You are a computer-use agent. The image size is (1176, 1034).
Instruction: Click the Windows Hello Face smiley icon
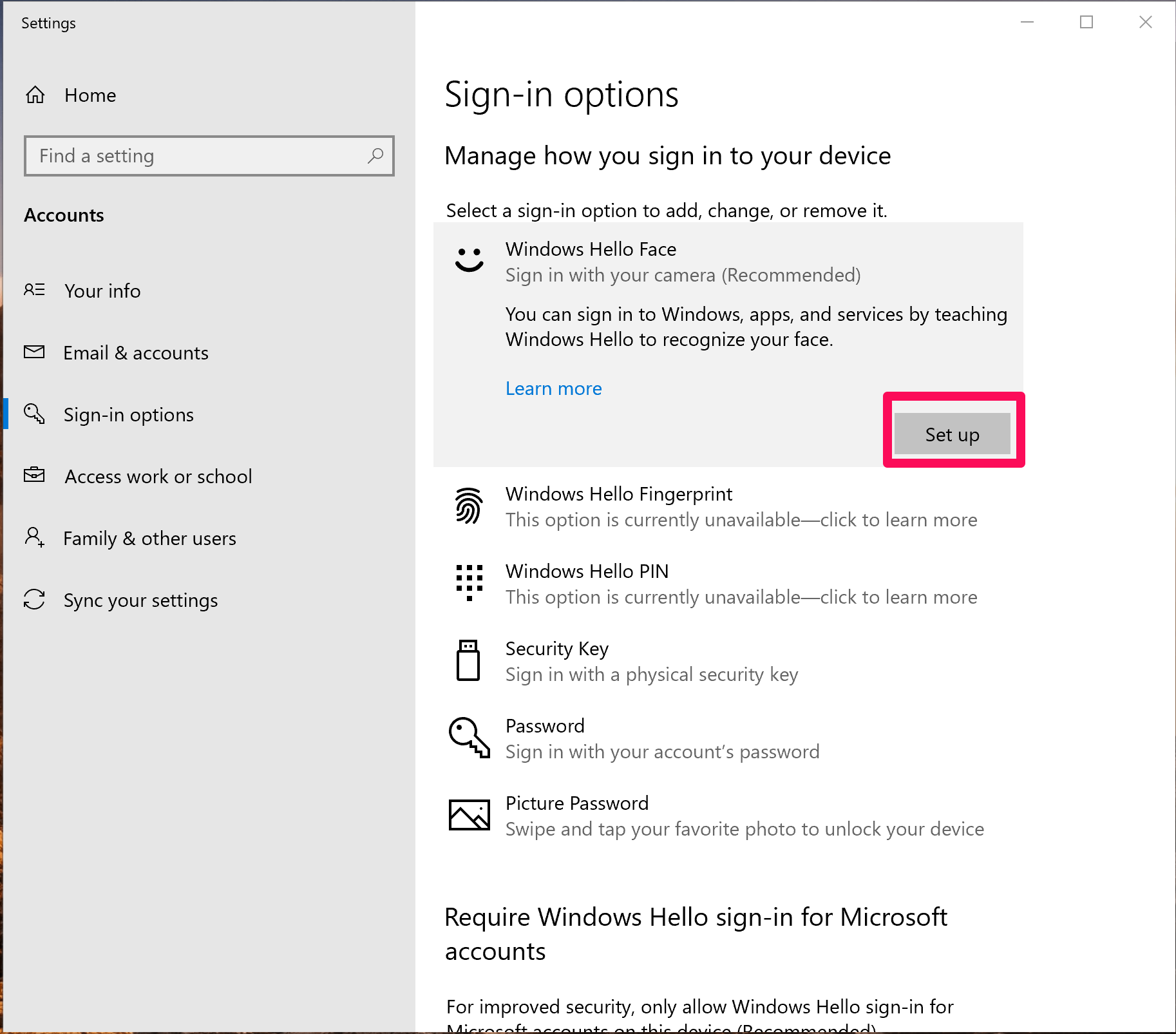coord(469,260)
